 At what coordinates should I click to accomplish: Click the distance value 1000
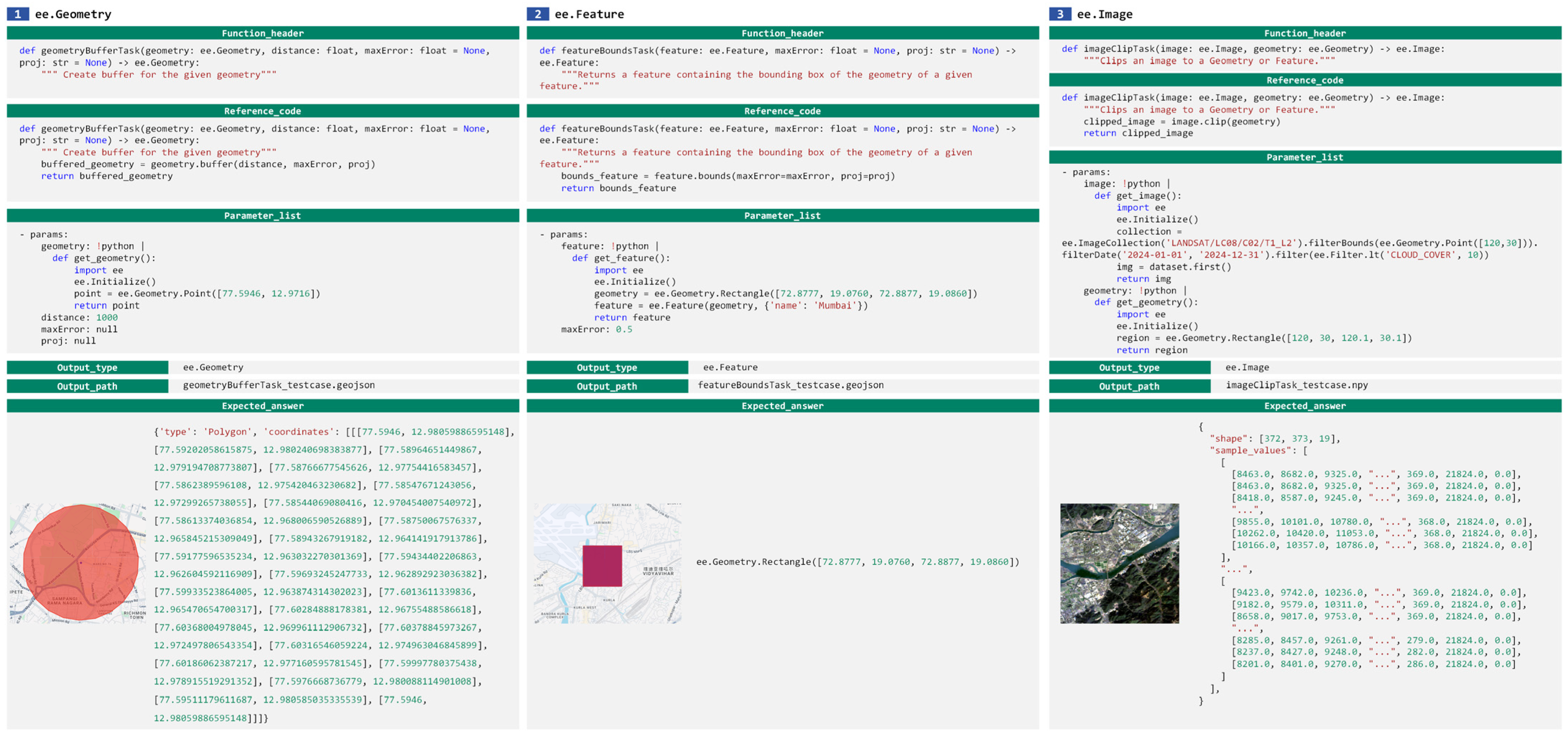coord(107,318)
